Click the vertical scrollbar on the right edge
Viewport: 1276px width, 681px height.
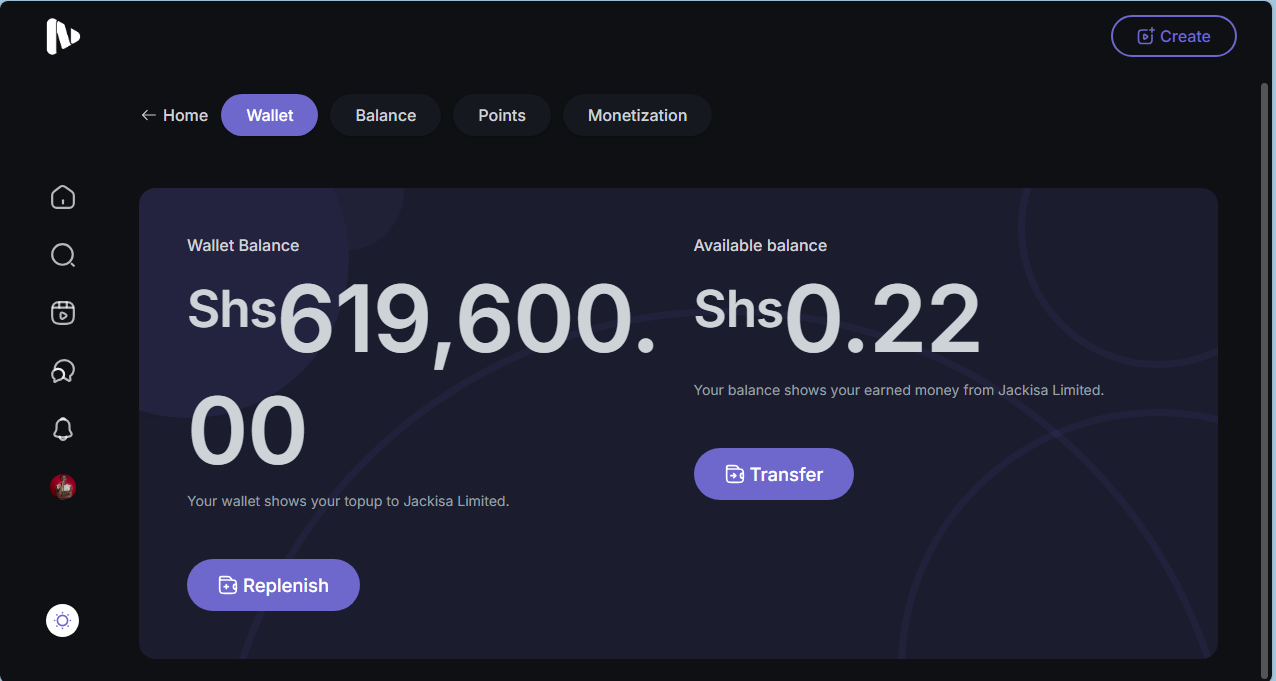pos(1265,380)
